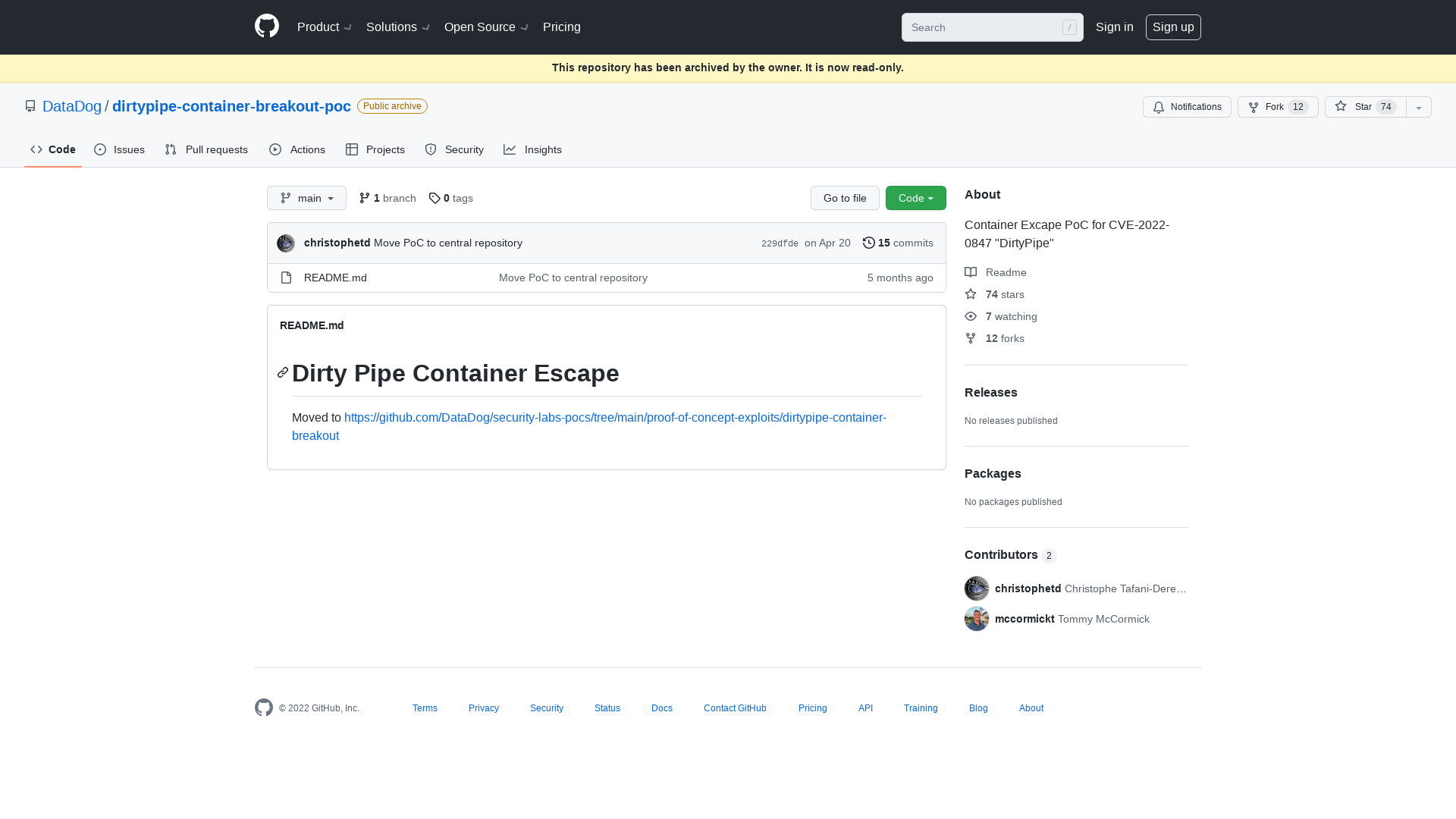Click the Public archive badge
Screen dimensions: 1456x819
click(392, 106)
